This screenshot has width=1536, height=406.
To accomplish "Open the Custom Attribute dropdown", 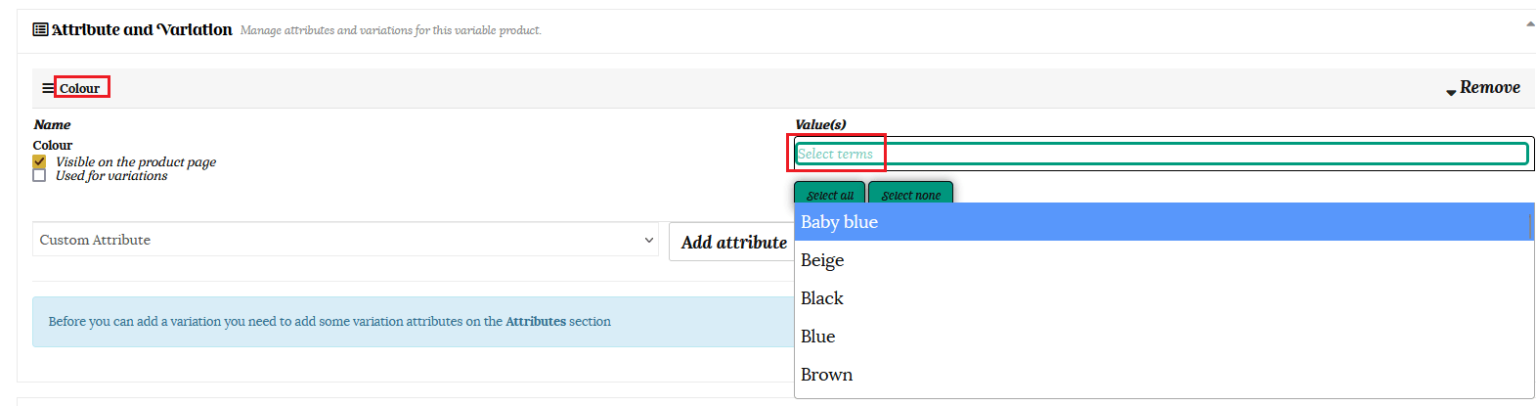I will pos(346,240).
